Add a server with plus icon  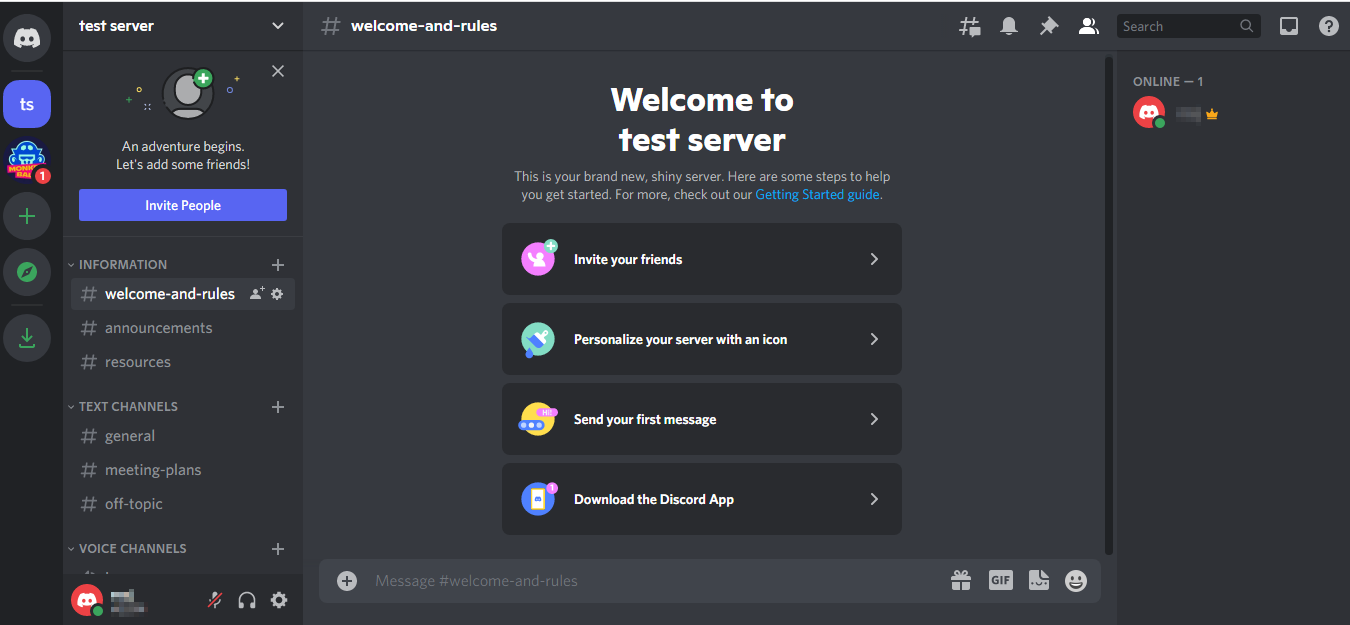27,216
